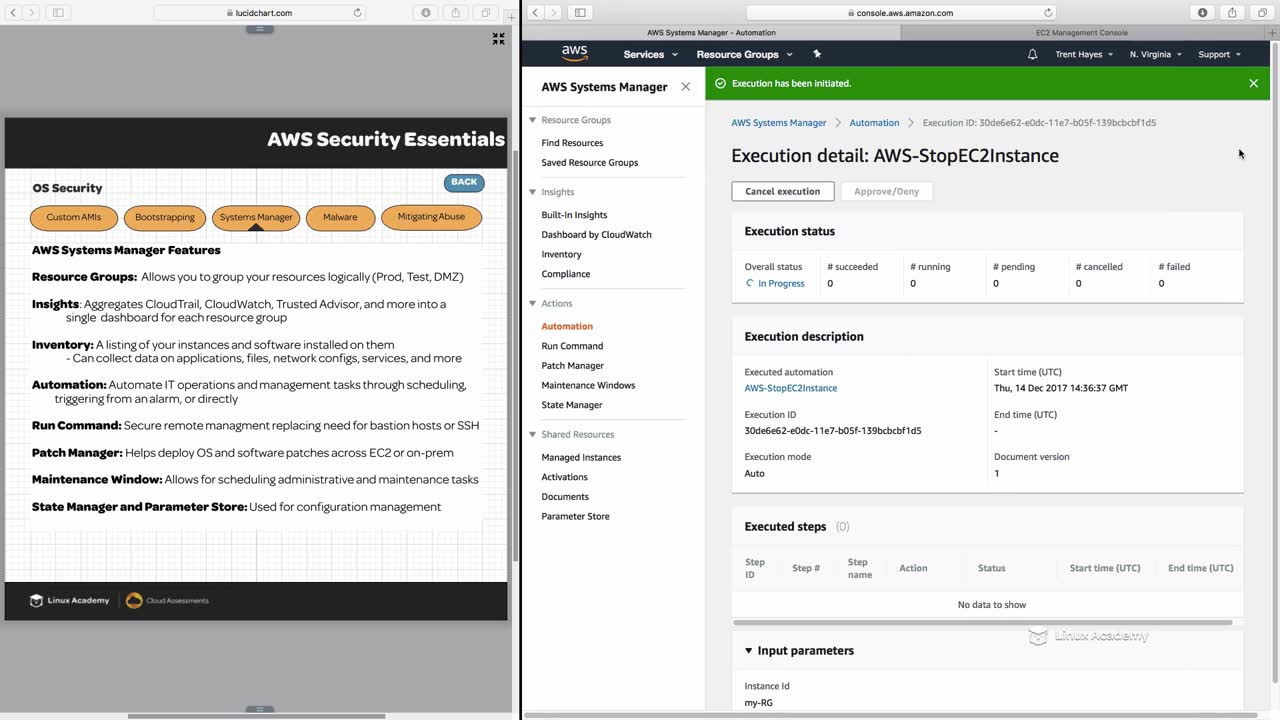Open the AWS-StopEC2Instance automation link
The width and height of the screenshot is (1280, 720).
(790, 388)
